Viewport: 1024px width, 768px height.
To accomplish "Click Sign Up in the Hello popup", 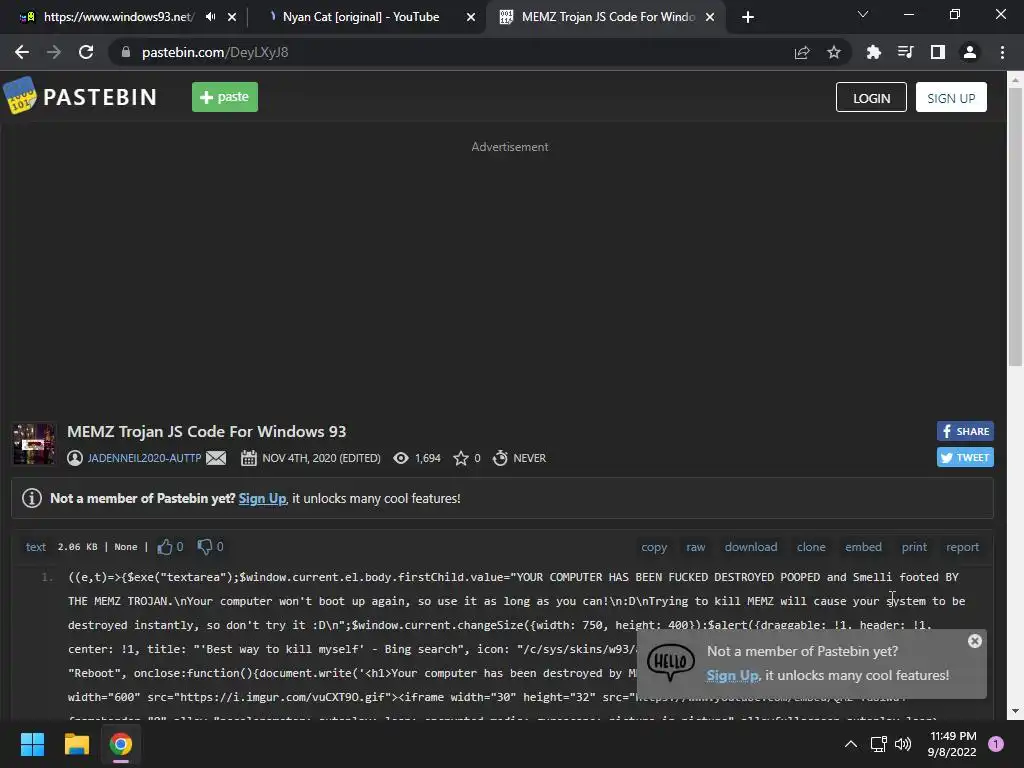I will pyautogui.click(x=733, y=675).
